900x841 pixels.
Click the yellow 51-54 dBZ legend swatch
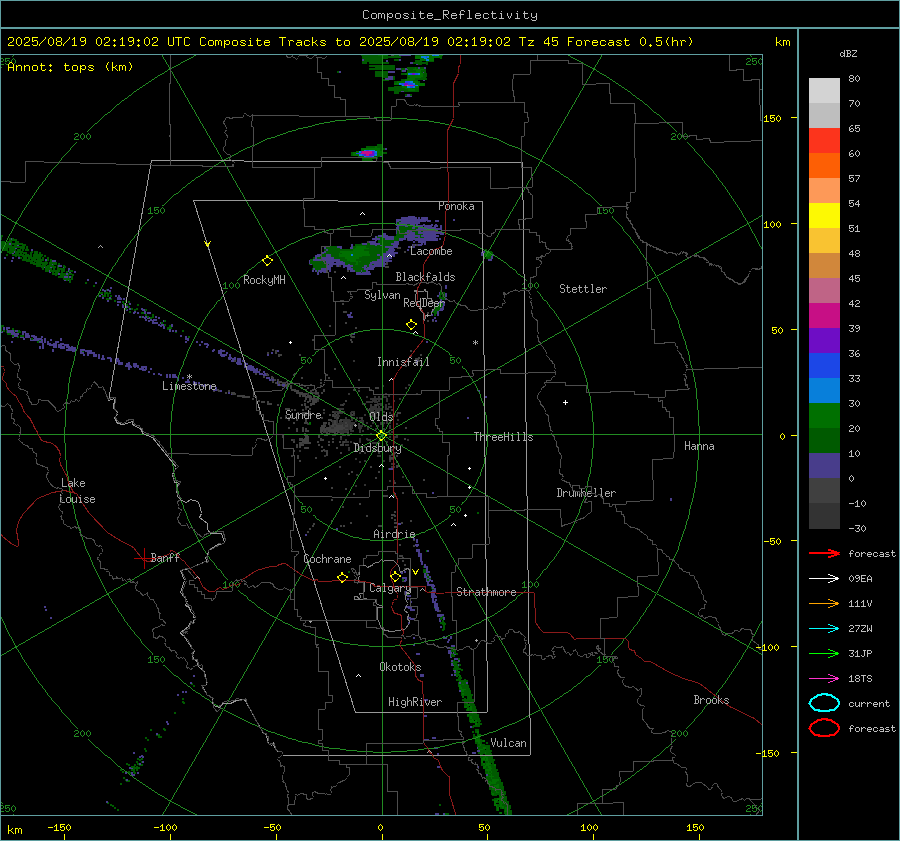[824, 216]
